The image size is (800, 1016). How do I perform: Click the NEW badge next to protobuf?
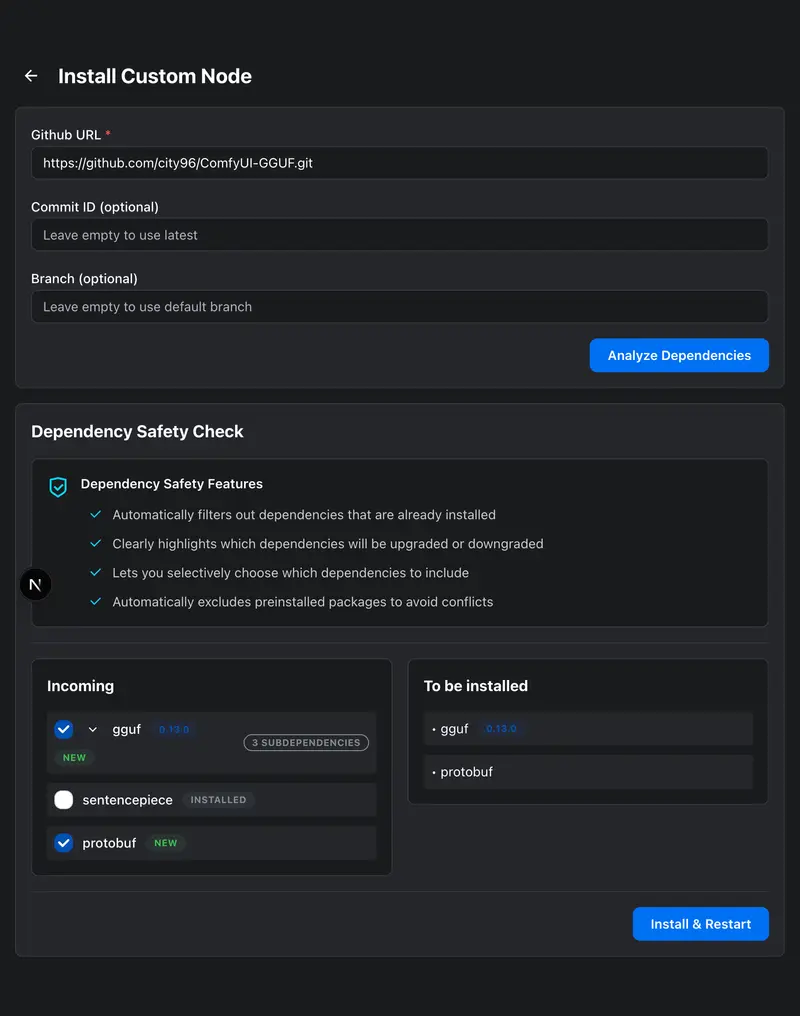pos(166,843)
